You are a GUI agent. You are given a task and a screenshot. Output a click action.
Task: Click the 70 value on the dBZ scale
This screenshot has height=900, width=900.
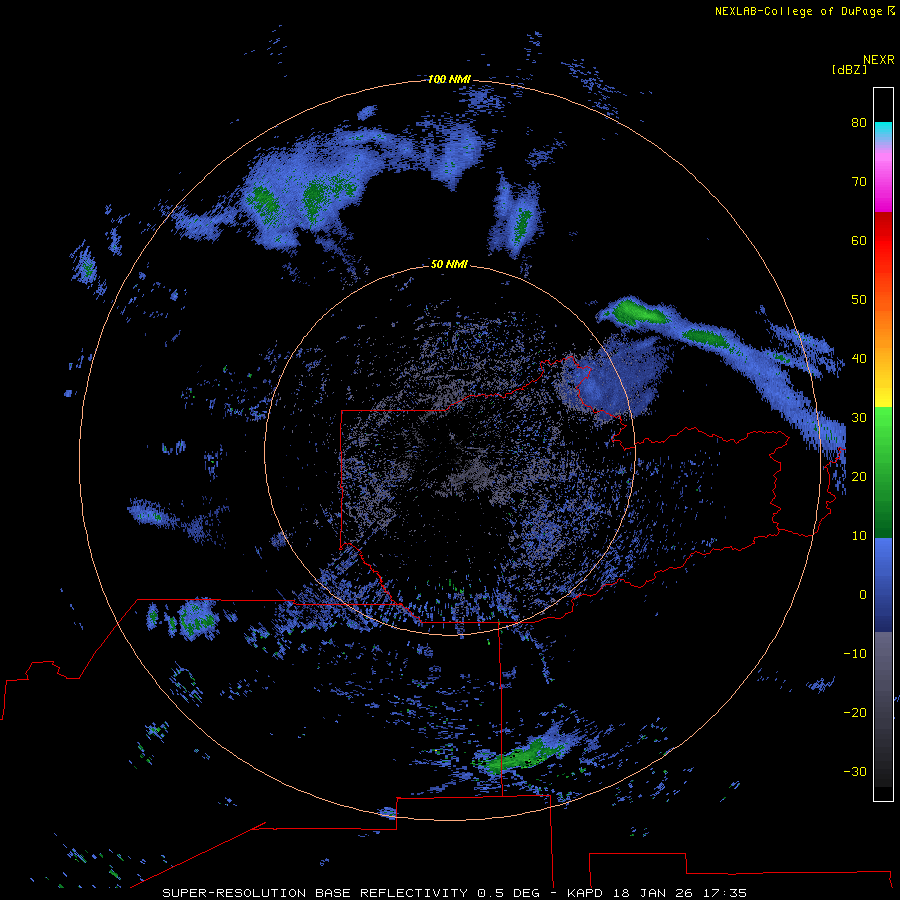(x=859, y=181)
